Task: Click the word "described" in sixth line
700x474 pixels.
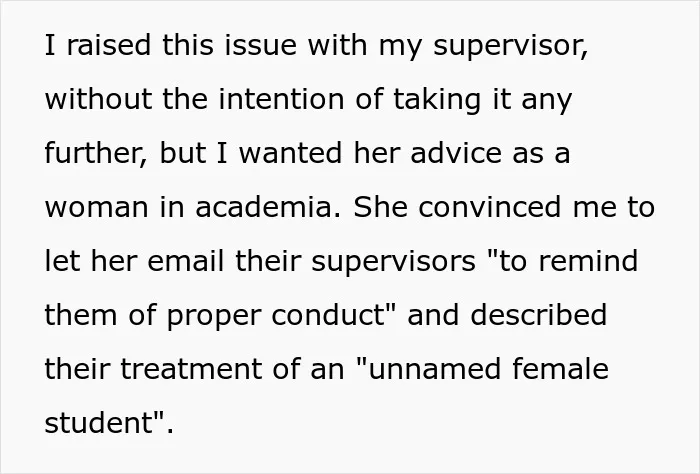Action: pyautogui.click(x=538, y=315)
